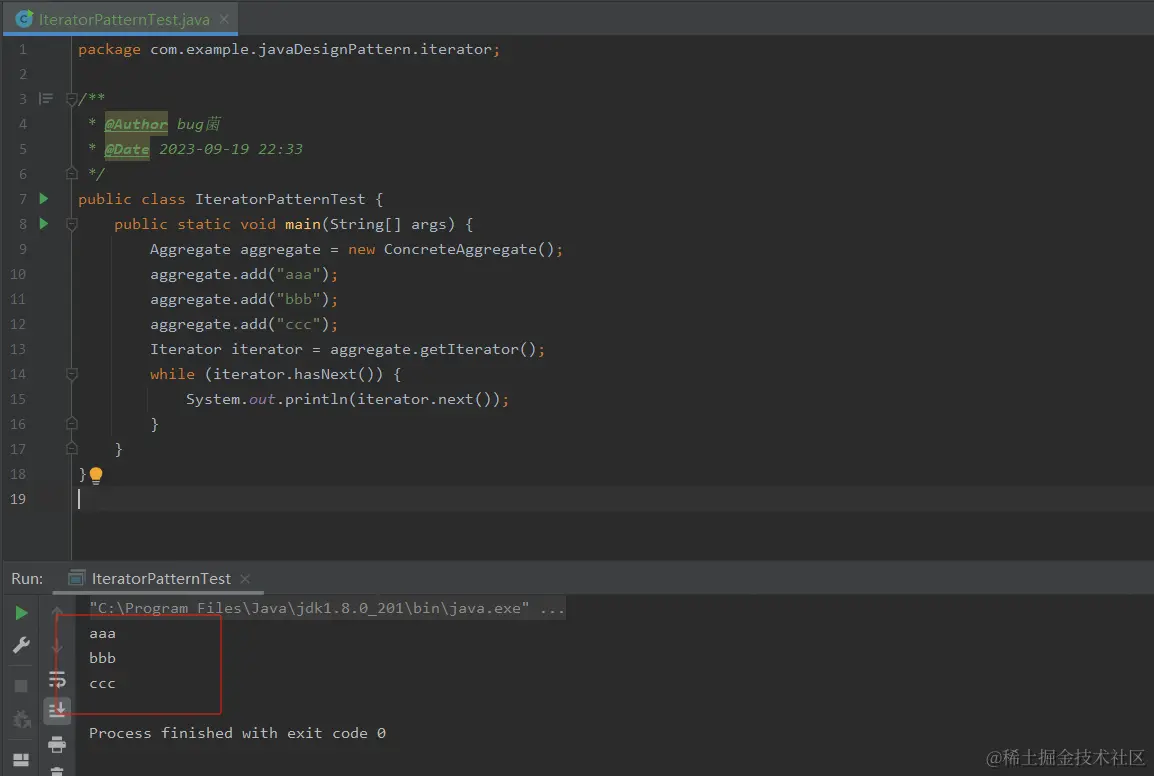The image size is (1154, 776).
Task: Click the down arrow in the Run toolbar
Action: pos(57,646)
